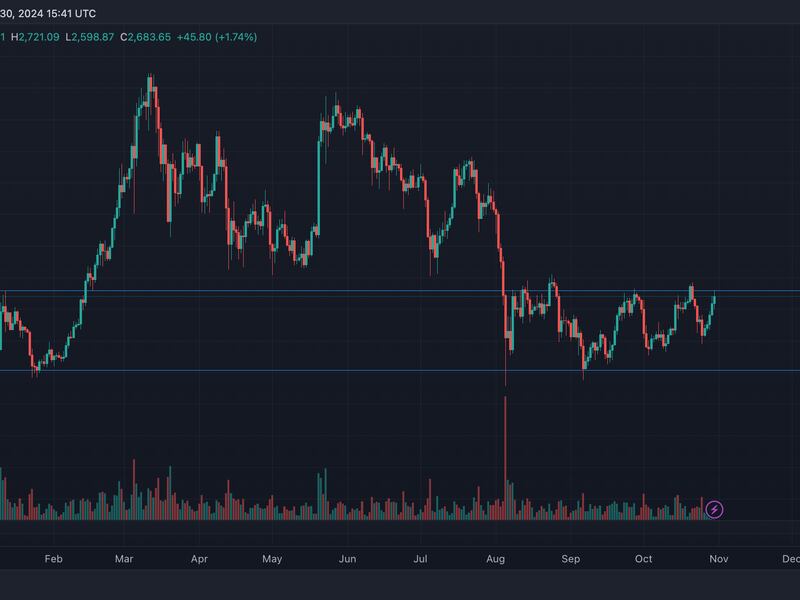Click the Jul label on time axis
The width and height of the screenshot is (800, 600).
coord(421,559)
